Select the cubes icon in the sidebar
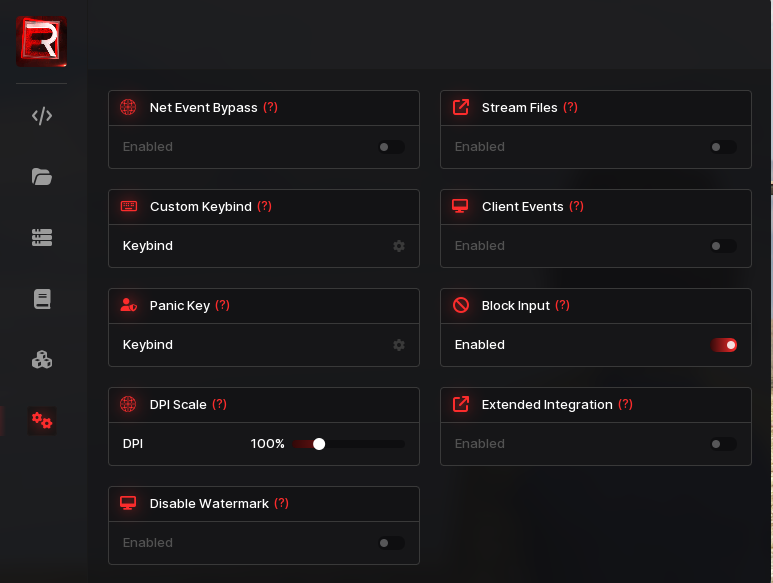The width and height of the screenshot is (773, 583). pos(42,360)
